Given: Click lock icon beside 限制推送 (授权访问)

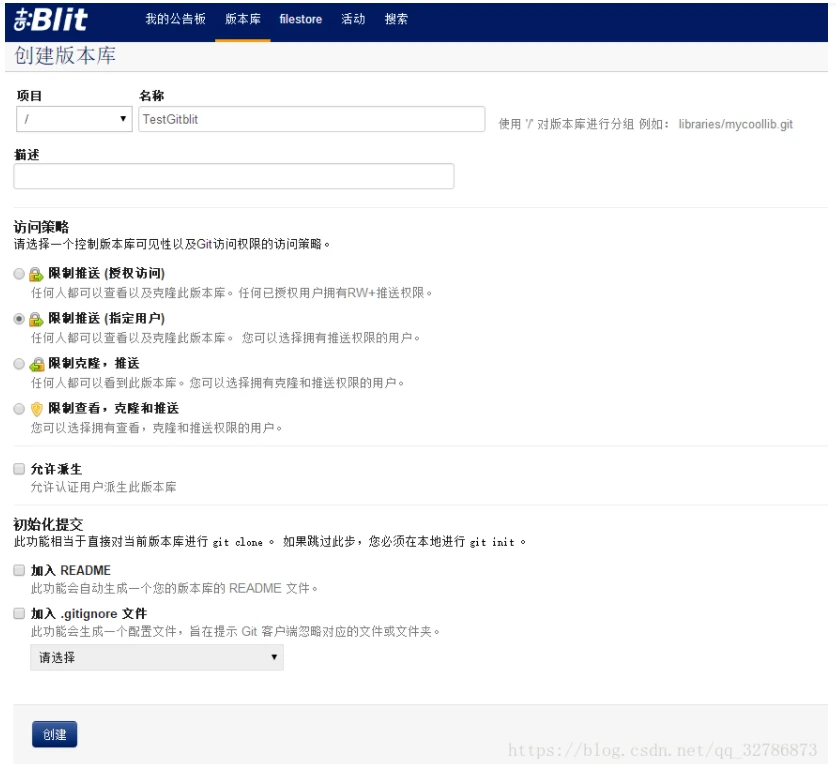Looking at the screenshot, I should click(x=36, y=274).
